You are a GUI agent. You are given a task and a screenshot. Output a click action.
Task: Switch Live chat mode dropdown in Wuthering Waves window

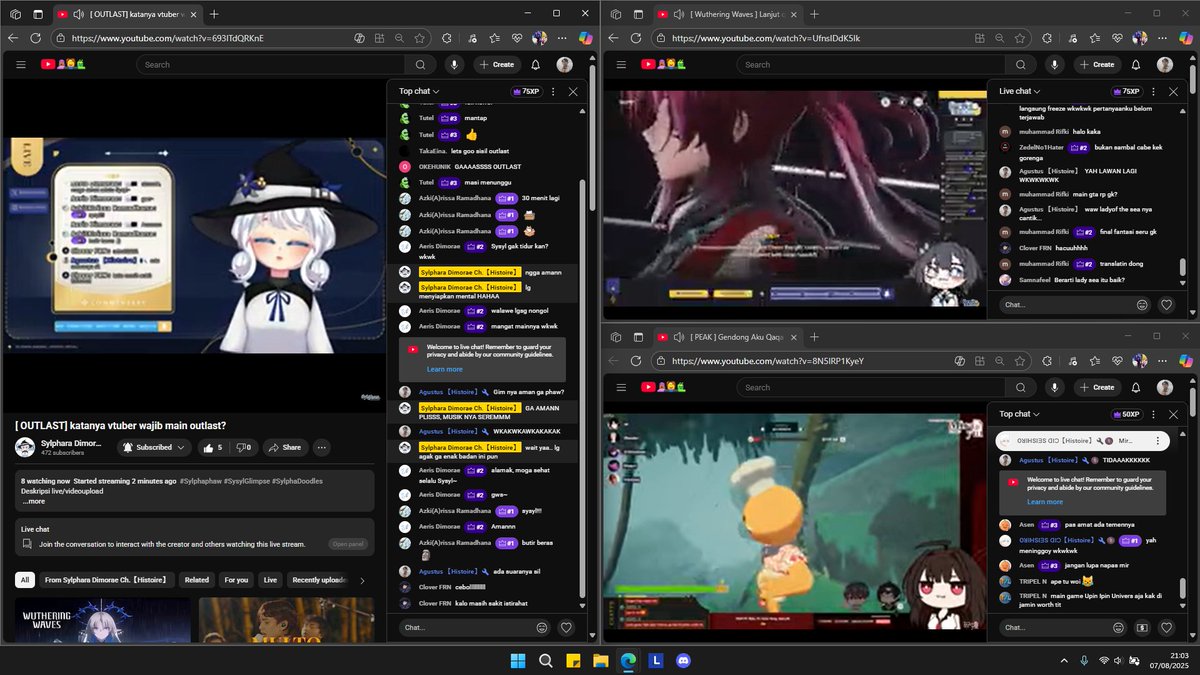click(x=1020, y=91)
